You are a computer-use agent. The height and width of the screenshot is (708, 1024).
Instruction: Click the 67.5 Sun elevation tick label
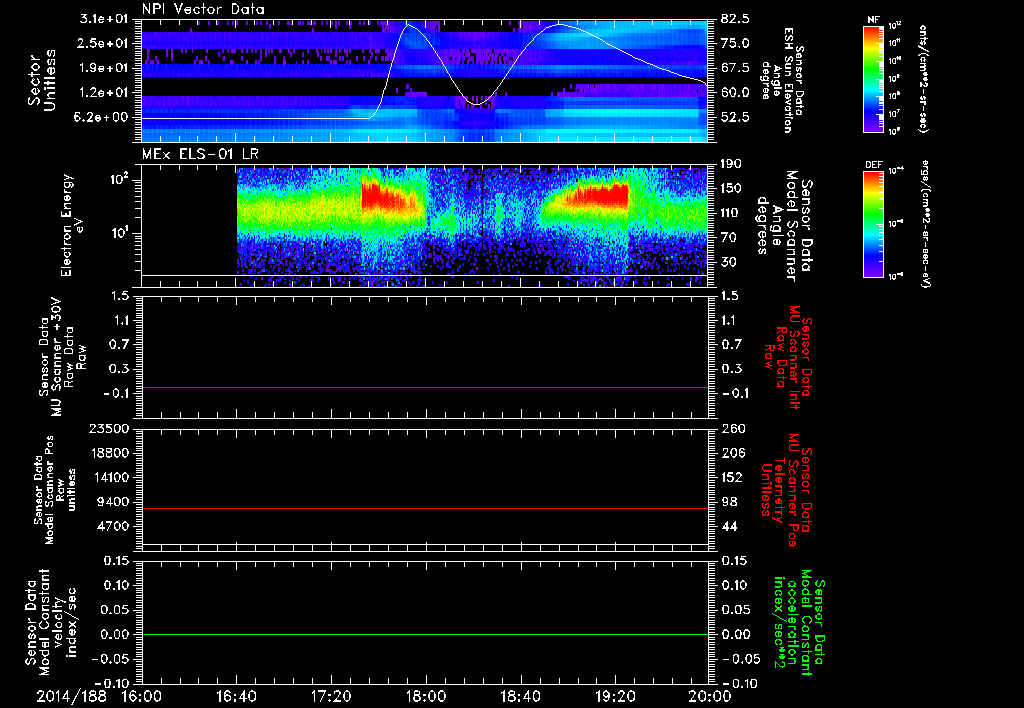click(x=735, y=68)
